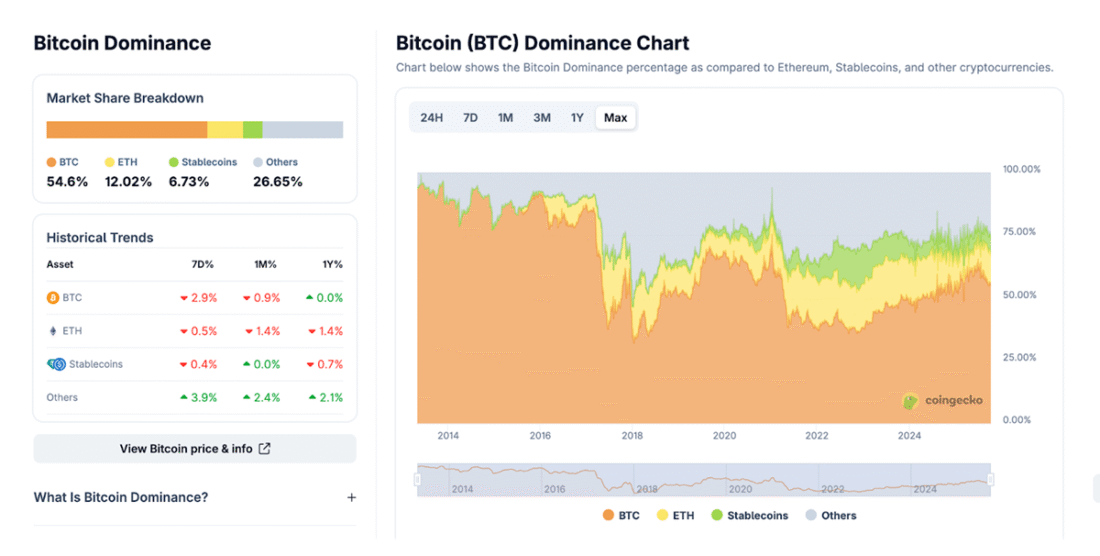1100x556 pixels.
Task: Click the orange BTC segment of the share bar
Action: (126, 130)
